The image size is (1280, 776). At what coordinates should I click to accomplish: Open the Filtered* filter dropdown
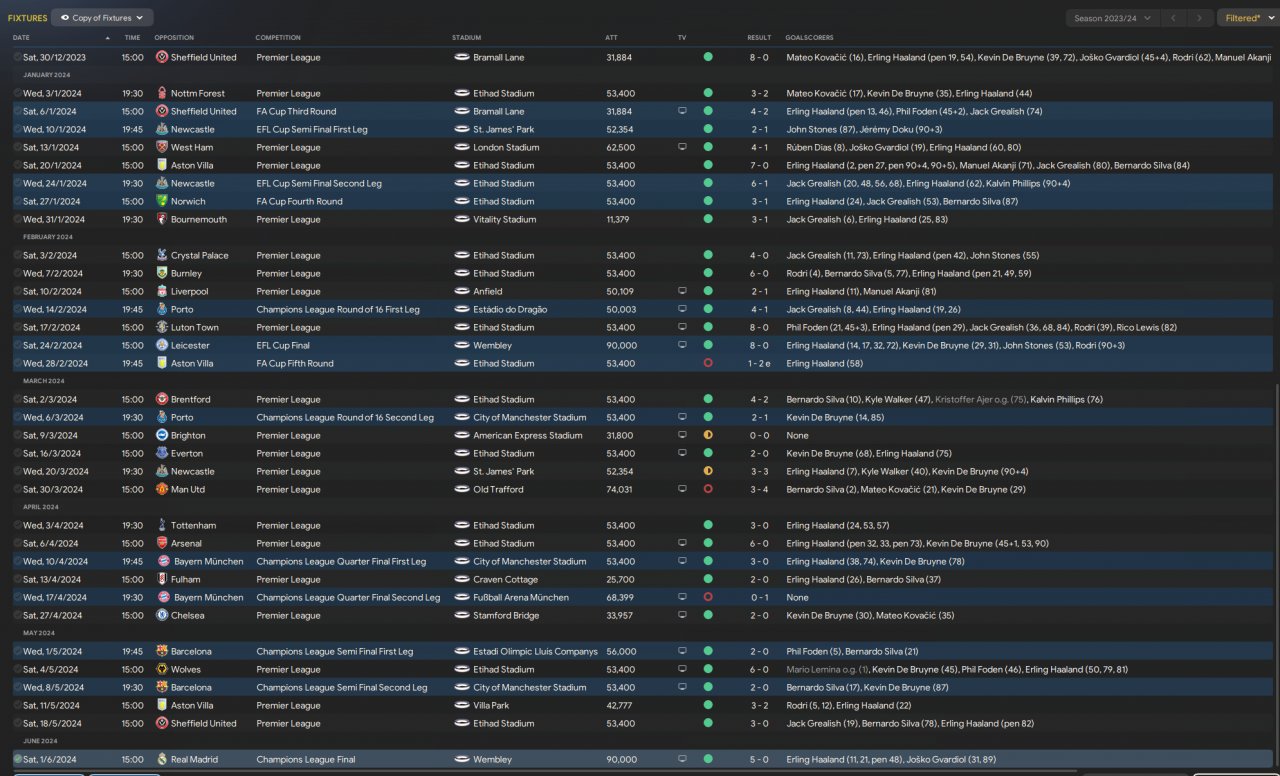click(1247, 18)
